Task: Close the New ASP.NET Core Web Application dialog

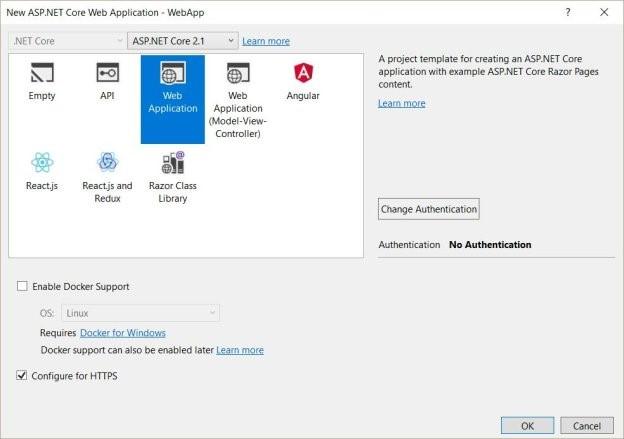Action: pos(604,12)
